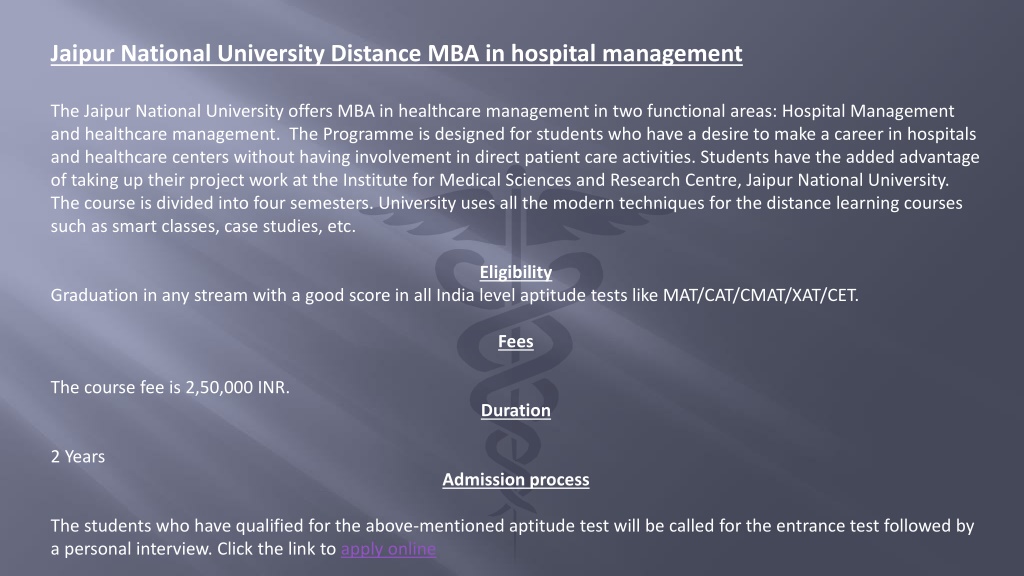The width and height of the screenshot is (1024, 576).
Task: Click the Jaipur National University Distance MBA title
Action: tap(396, 53)
